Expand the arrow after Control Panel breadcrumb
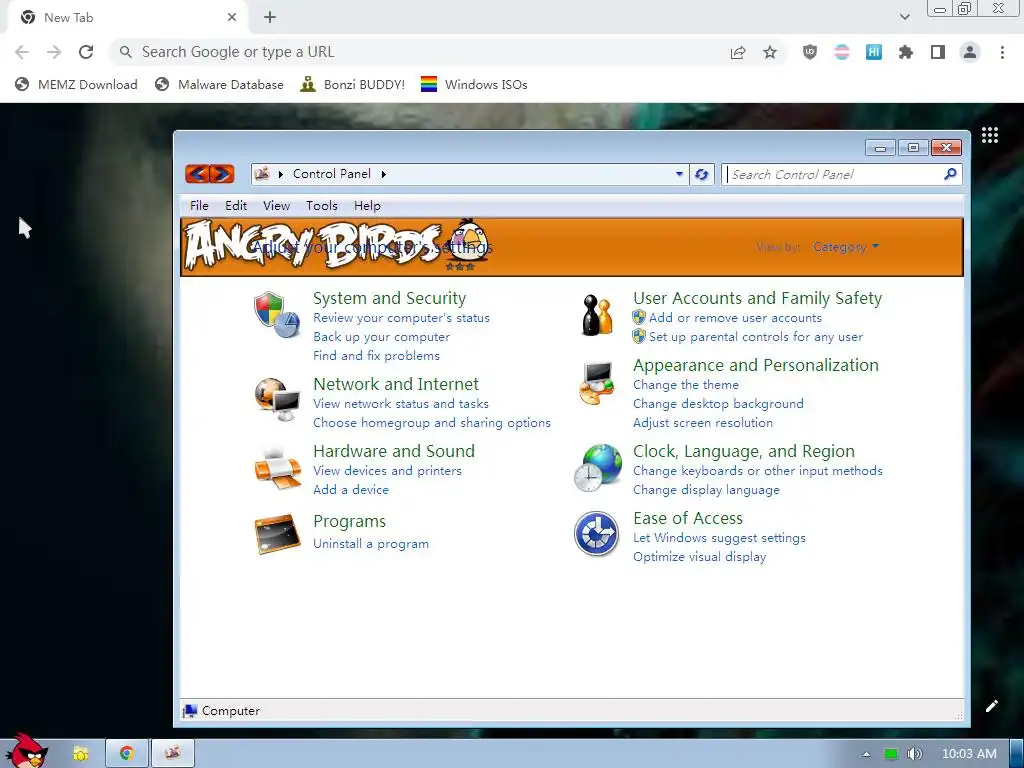Viewport: 1024px width, 768px height. tap(383, 174)
